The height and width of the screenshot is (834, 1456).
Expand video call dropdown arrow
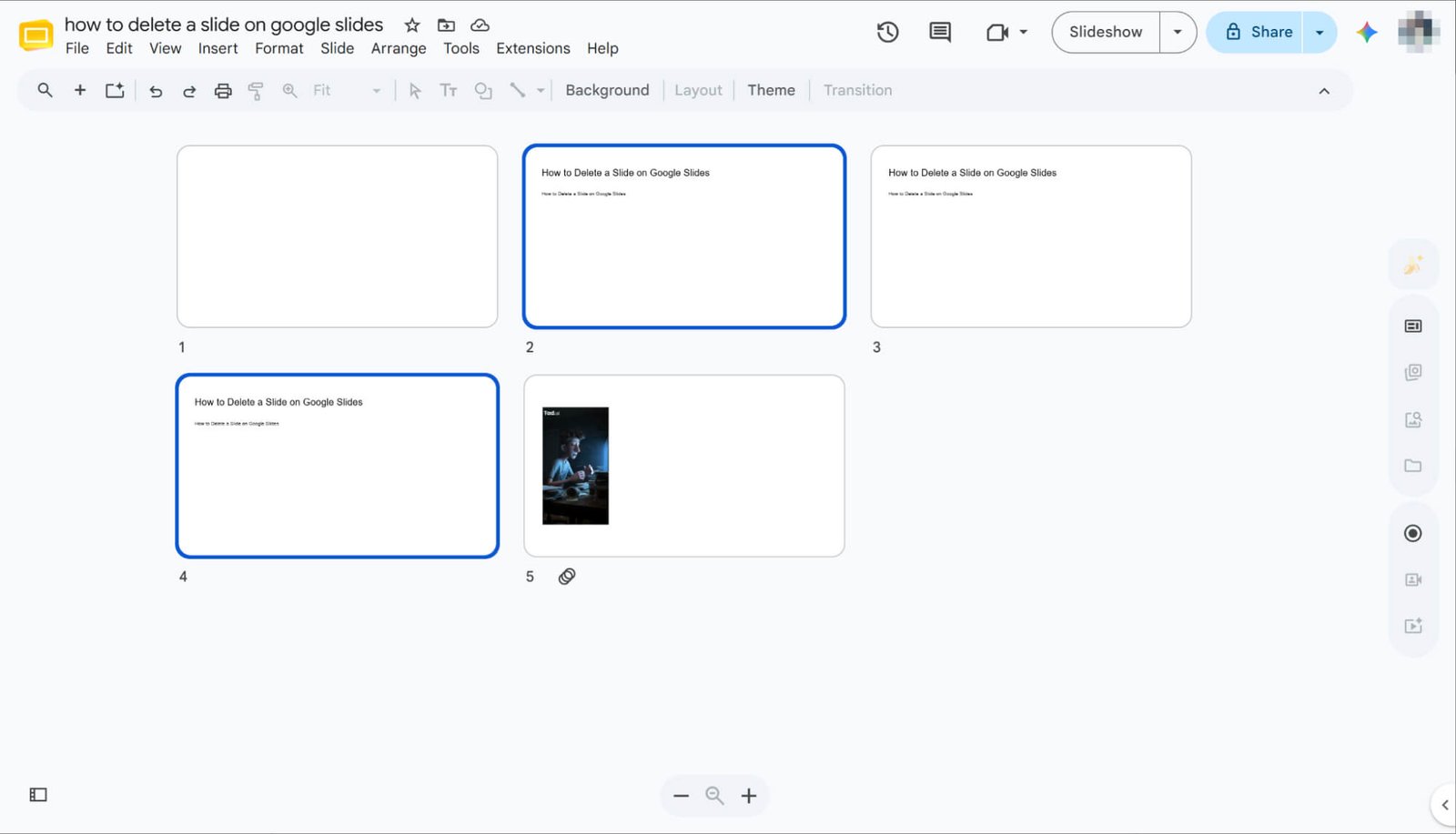point(1024,32)
